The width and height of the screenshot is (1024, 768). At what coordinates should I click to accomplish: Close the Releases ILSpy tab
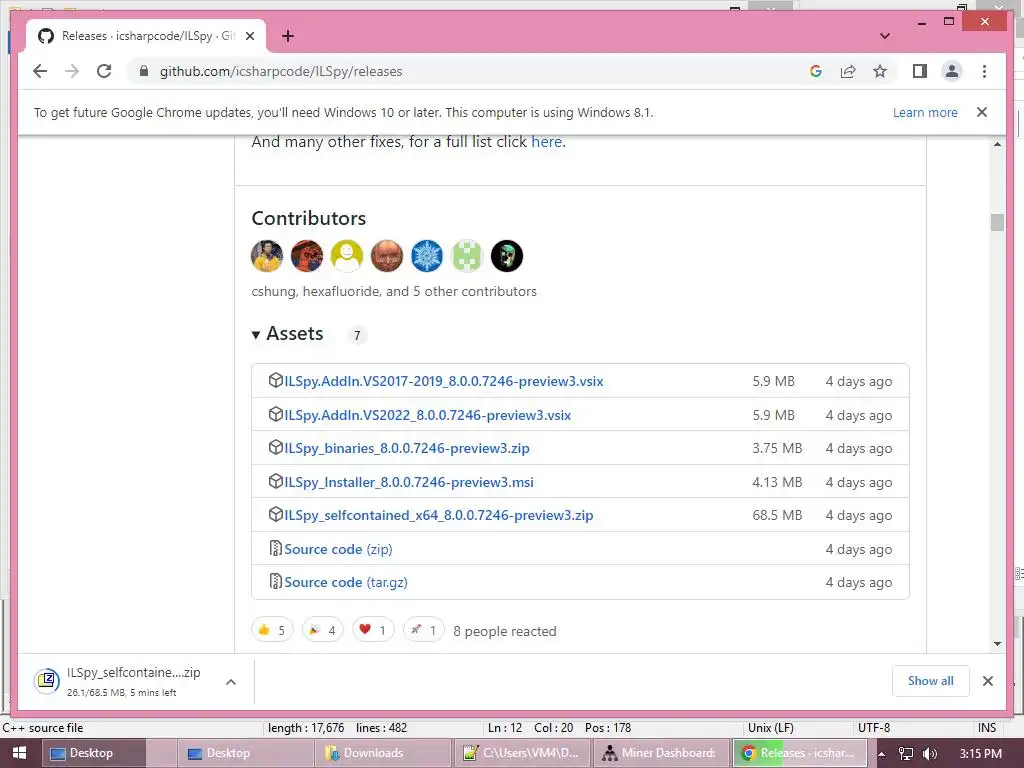249,36
